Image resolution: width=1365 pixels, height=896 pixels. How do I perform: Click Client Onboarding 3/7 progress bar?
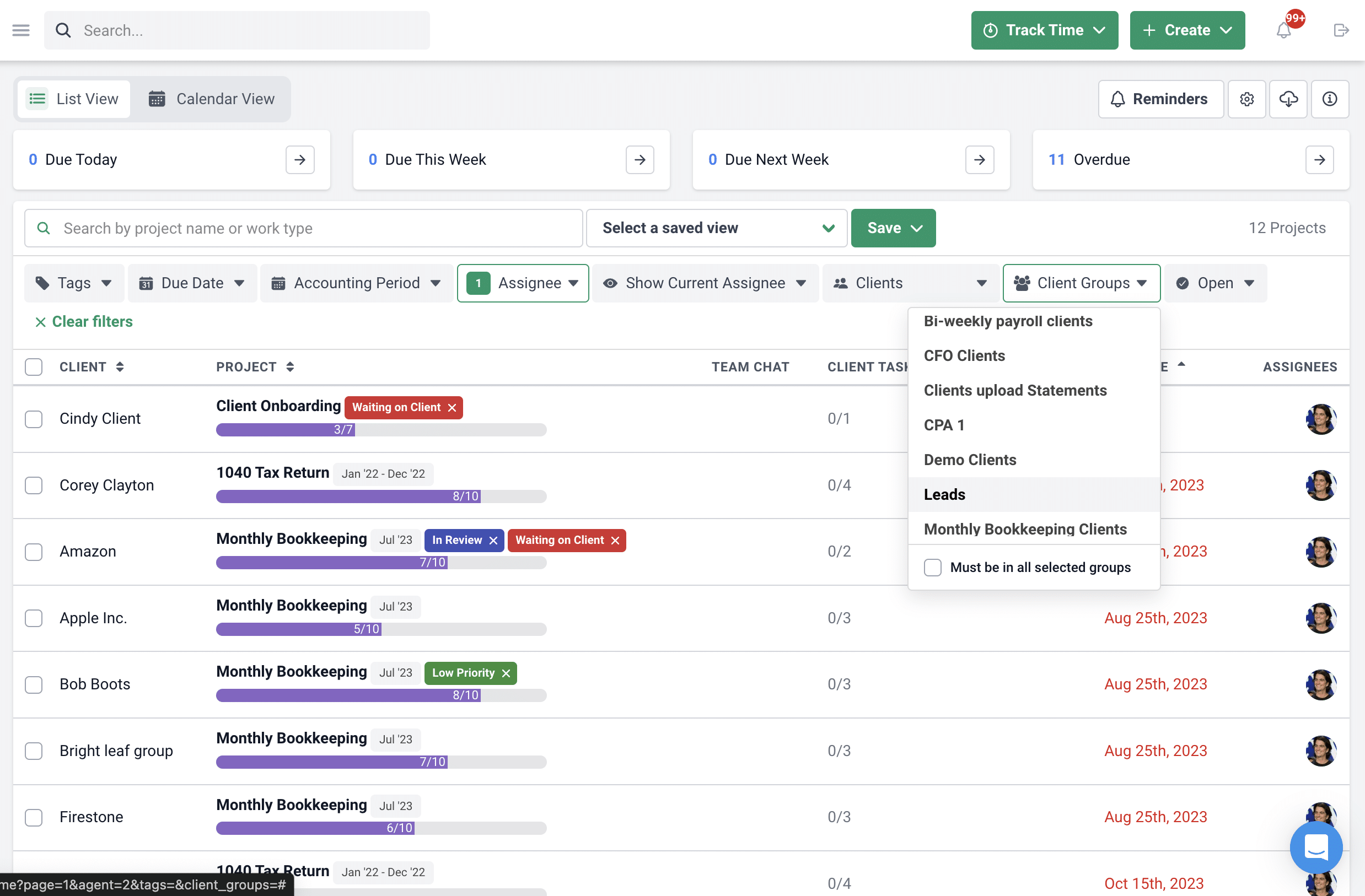(381, 430)
